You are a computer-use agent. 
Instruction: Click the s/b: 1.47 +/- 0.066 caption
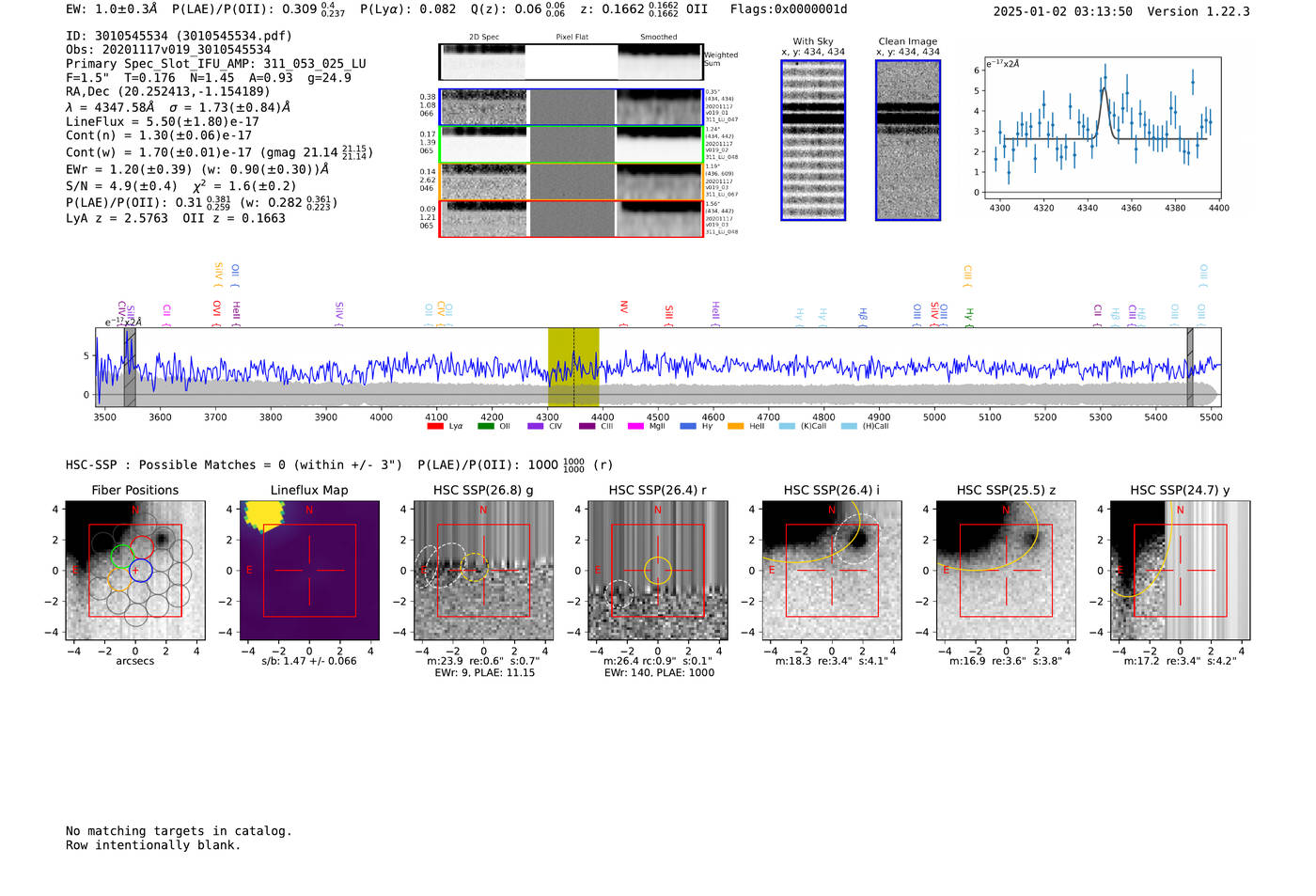(x=309, y=661)
